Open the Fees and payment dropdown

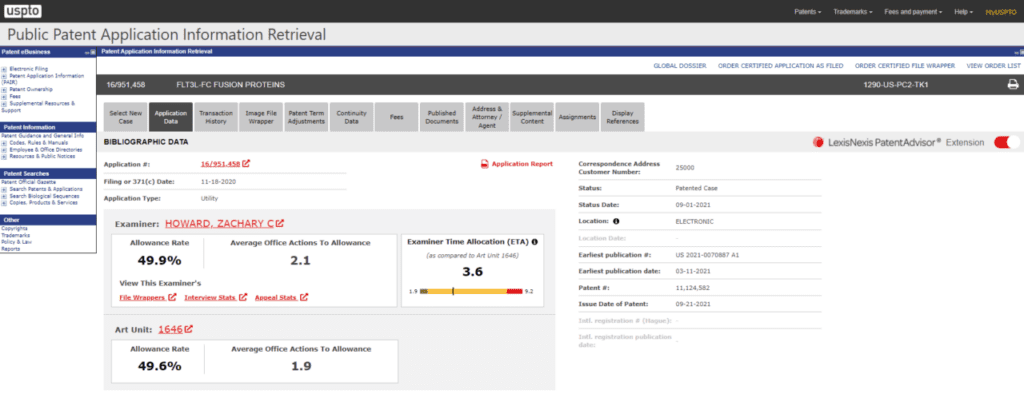point(912,12)
